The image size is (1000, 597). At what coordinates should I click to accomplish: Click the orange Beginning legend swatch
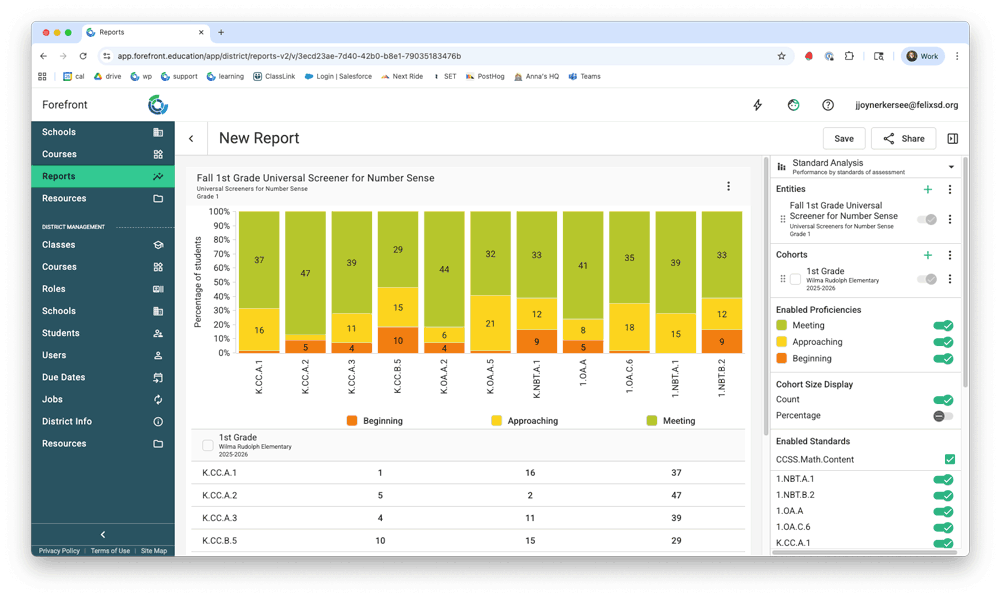coord(351,421)
